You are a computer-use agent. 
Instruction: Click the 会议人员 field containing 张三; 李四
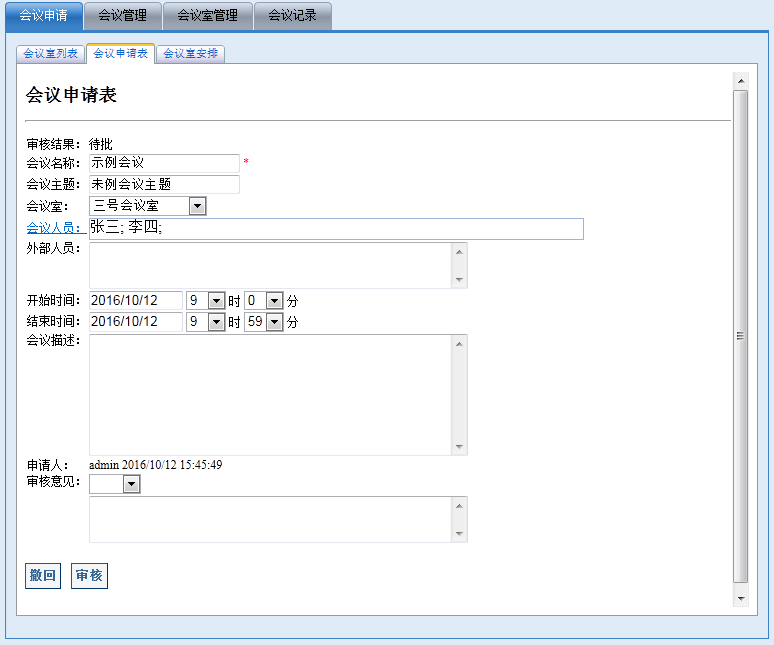[336, 228]
